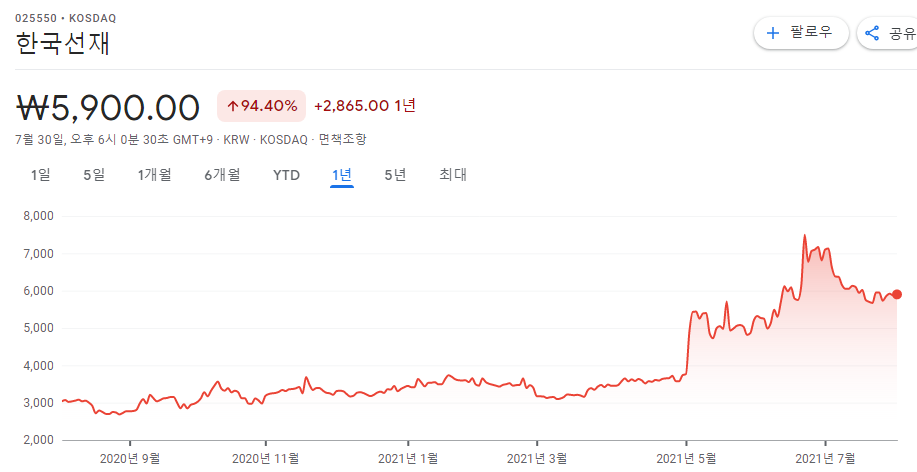
Task: Select the YTD range tab
Action: click(287, 175)
